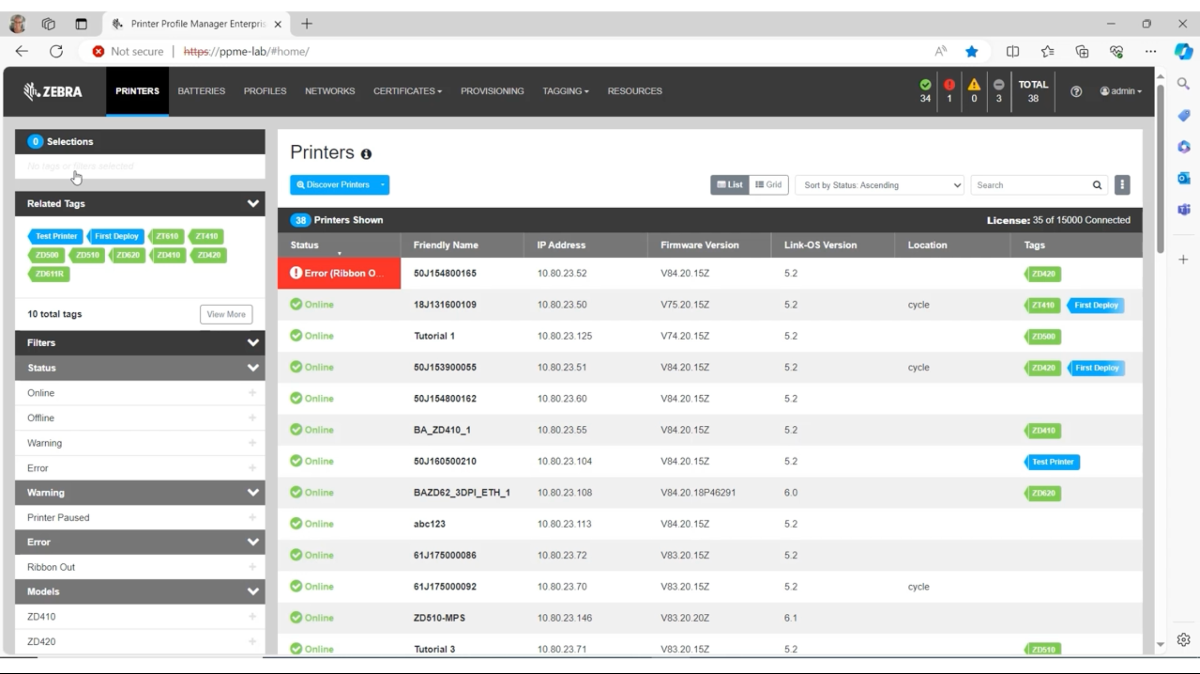Image resolution: width=1200 pixels, height=674 pixels.
Task: Go to the Batteries tab
Action: tap(201, 91)
